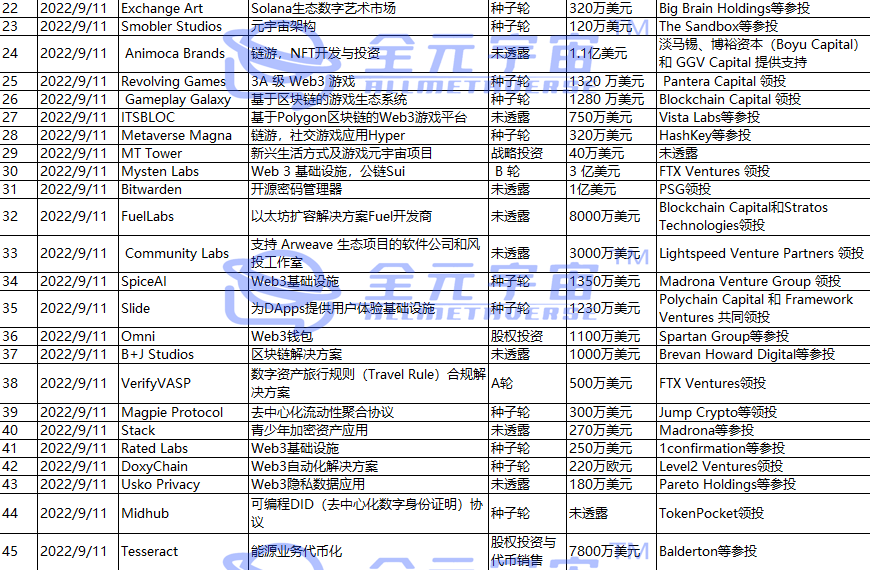The height and width of the screenshot is (570, 870).
Task: Select the Stack project cell
Action: (x=183, y=431)
